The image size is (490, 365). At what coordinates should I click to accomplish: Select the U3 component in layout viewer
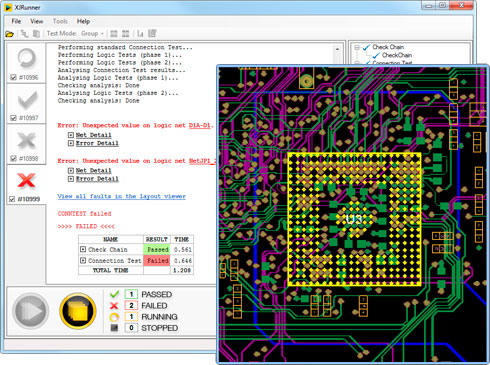(354, 219)
